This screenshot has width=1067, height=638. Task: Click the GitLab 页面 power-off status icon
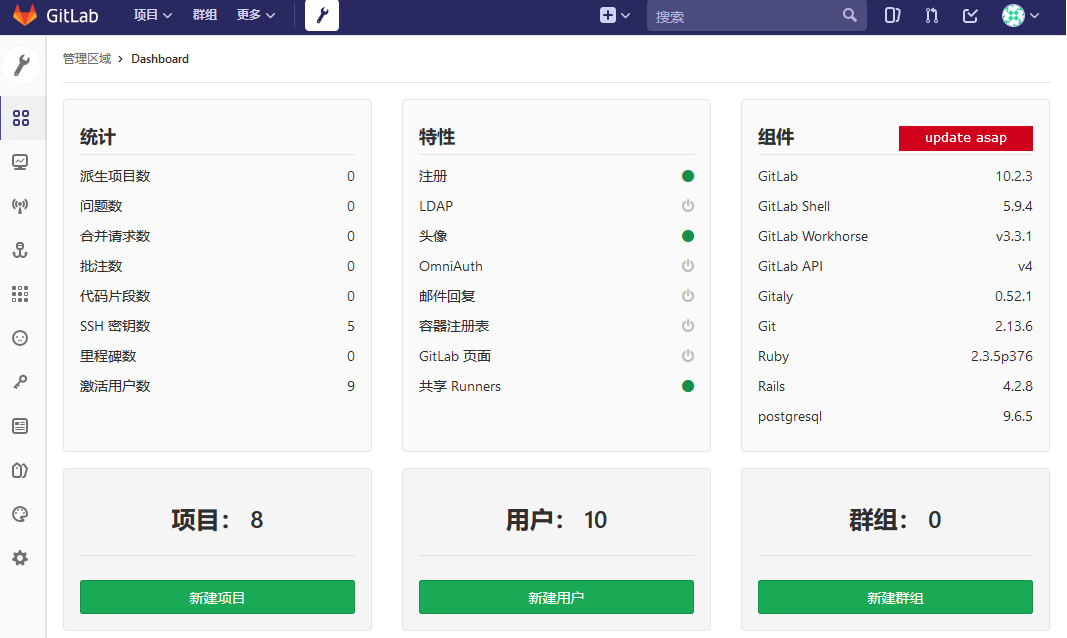688,356
